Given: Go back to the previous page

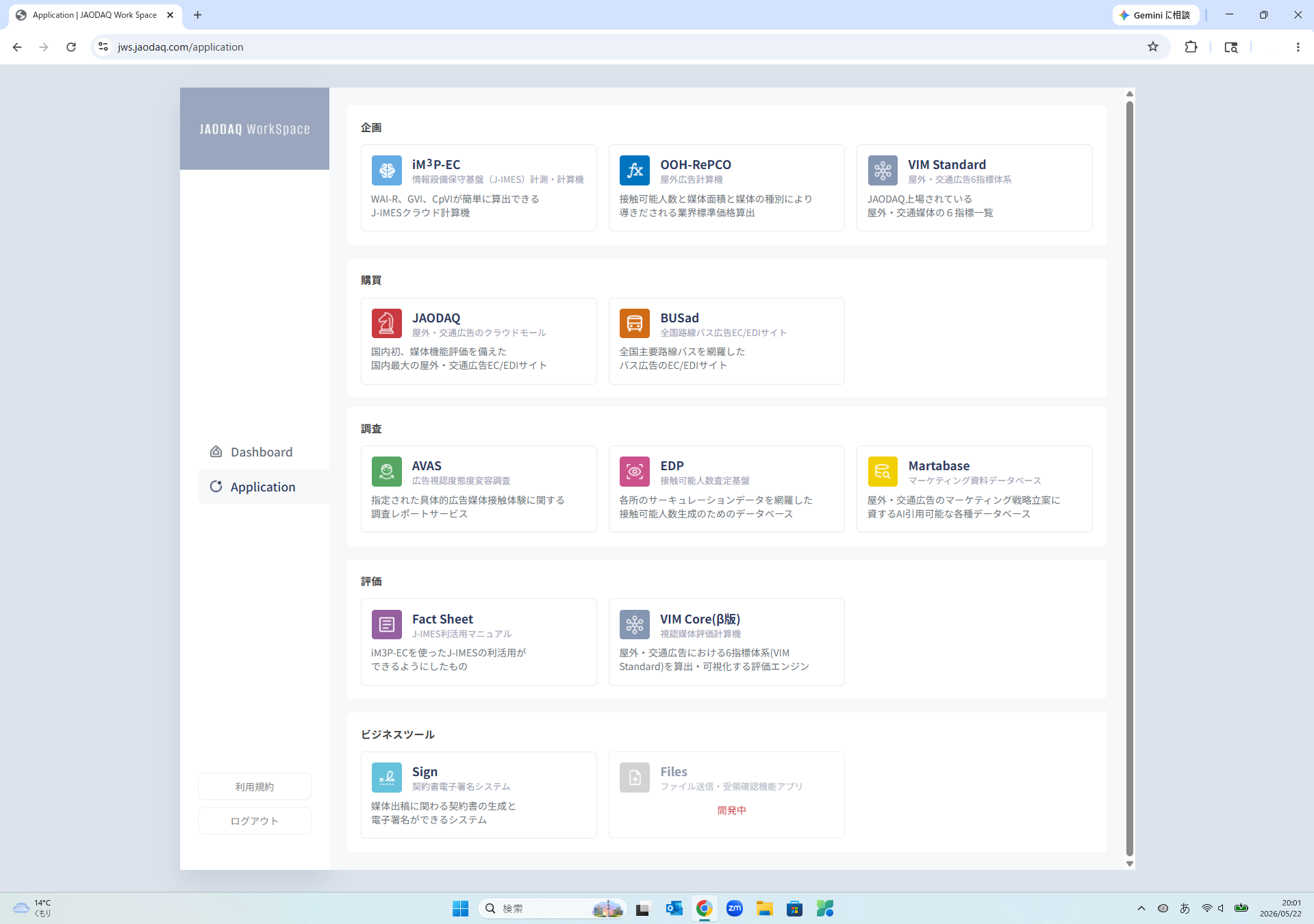Looking at the screenshot, I should point(17,47).
